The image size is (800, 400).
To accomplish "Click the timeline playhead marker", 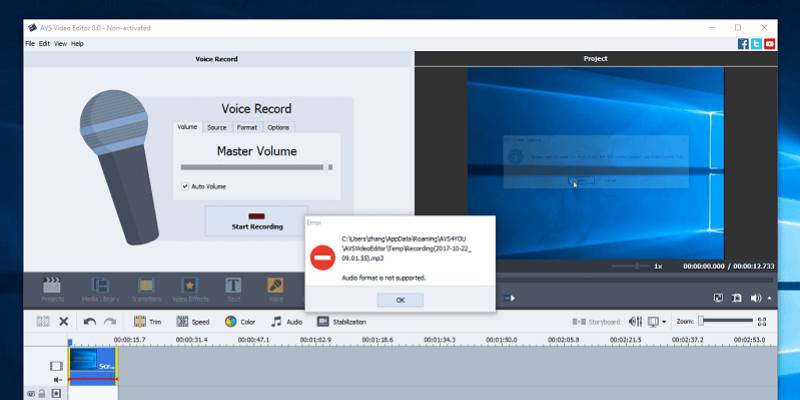I will [70, 342].
